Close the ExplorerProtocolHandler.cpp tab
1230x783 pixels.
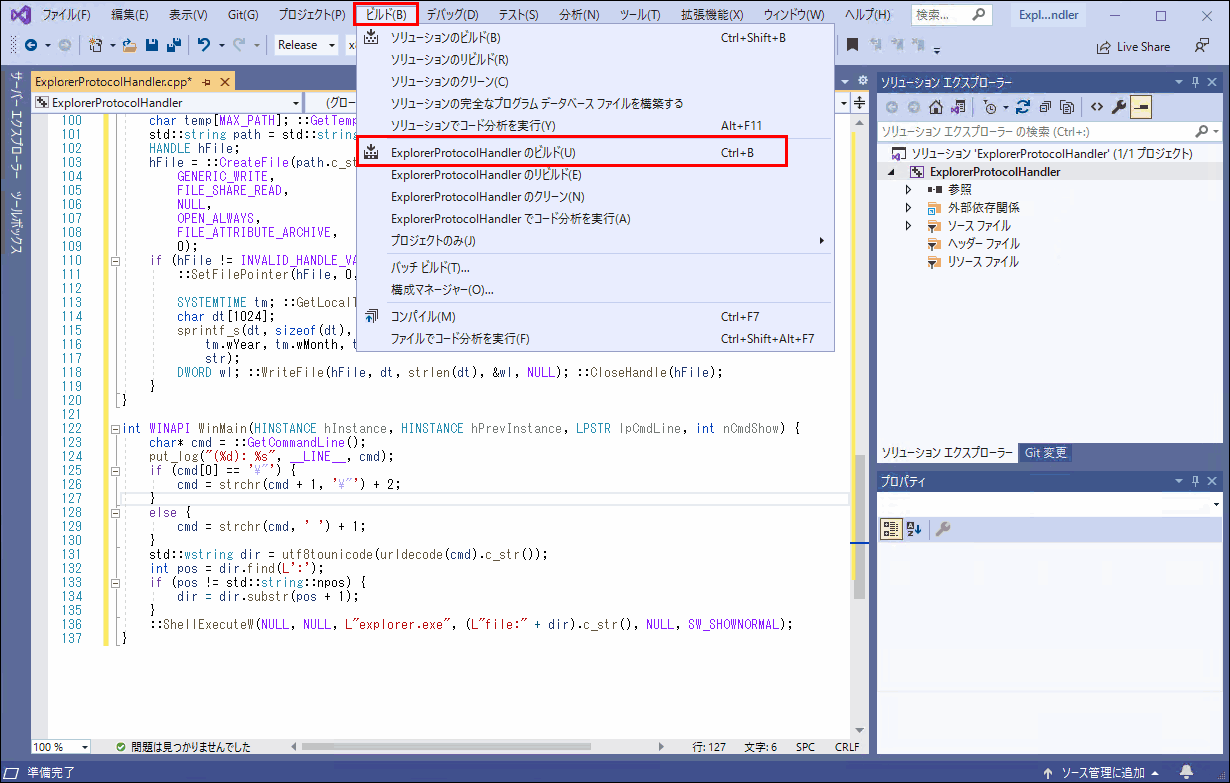[x=224, y=81]
